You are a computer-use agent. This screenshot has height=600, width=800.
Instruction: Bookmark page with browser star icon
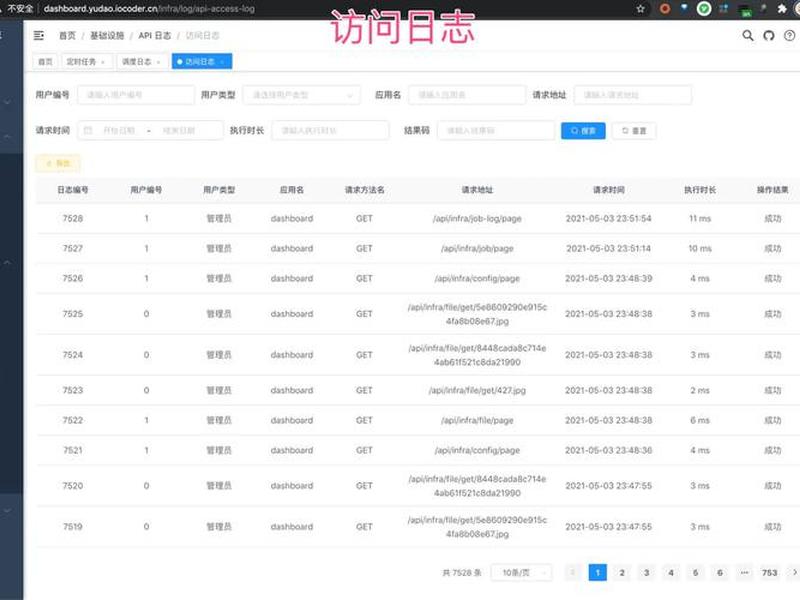[640, 9]
